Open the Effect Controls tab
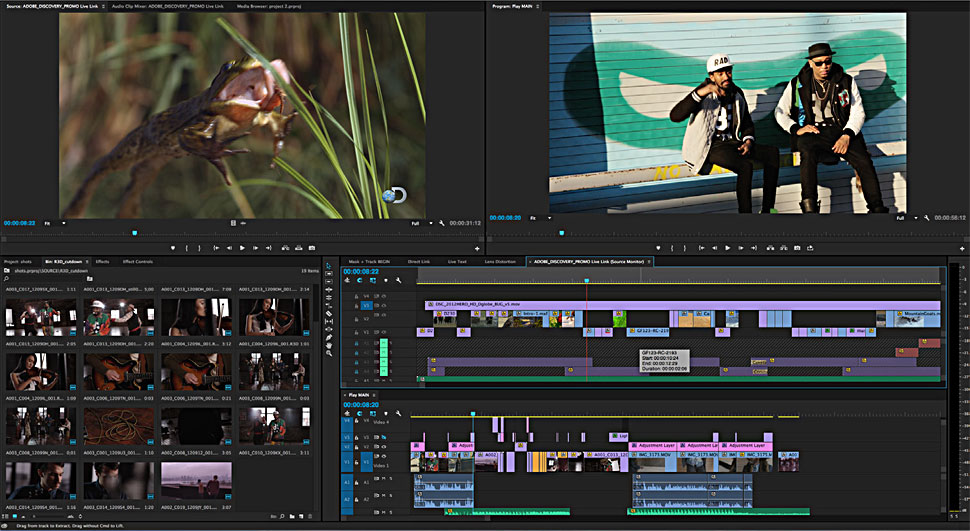The width and height of the screenshot is (970, 531). point(137,262)
